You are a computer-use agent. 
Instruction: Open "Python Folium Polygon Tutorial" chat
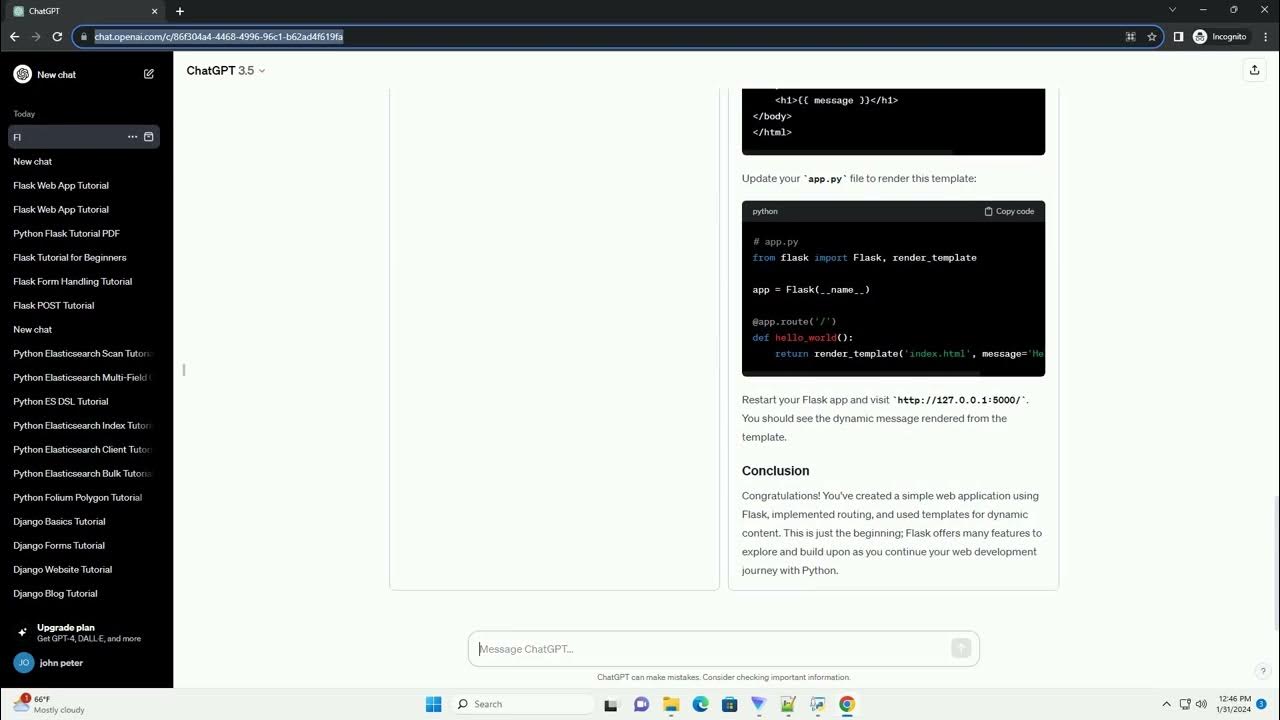point(84,497)
